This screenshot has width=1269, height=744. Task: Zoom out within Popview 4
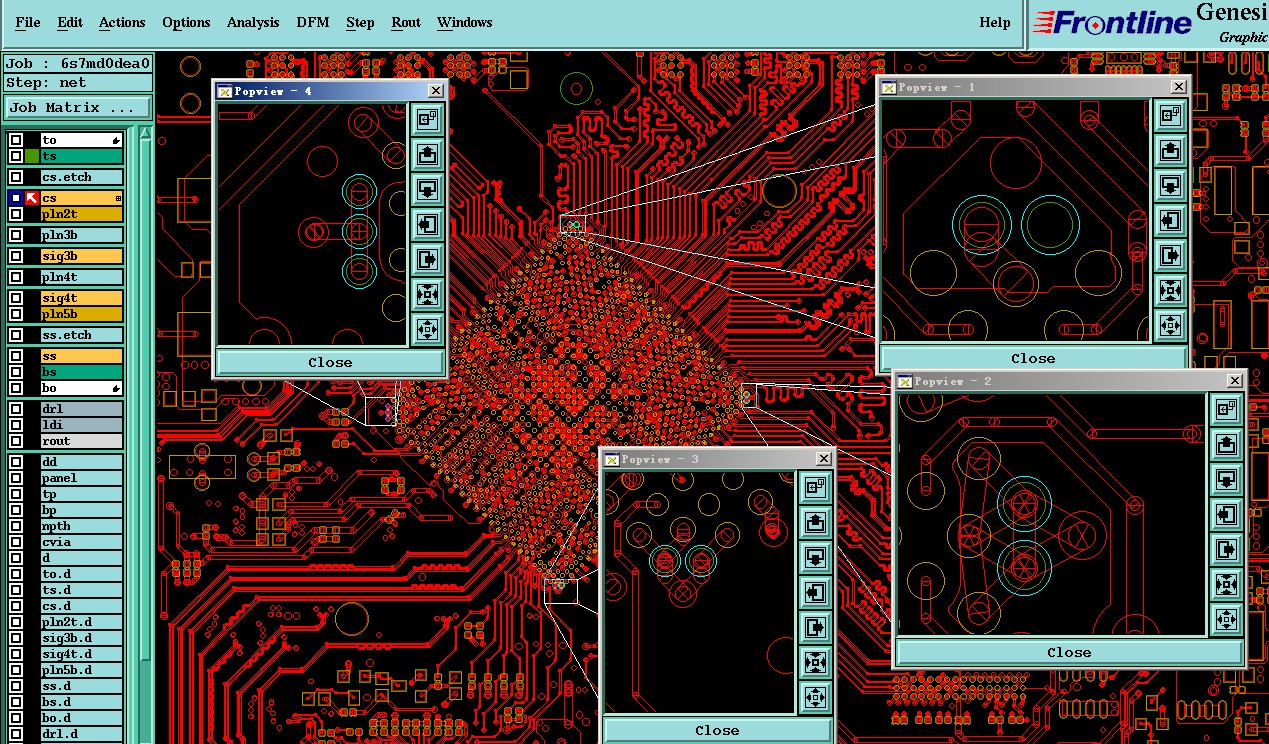pyautogui.click(x=428, y=329)
